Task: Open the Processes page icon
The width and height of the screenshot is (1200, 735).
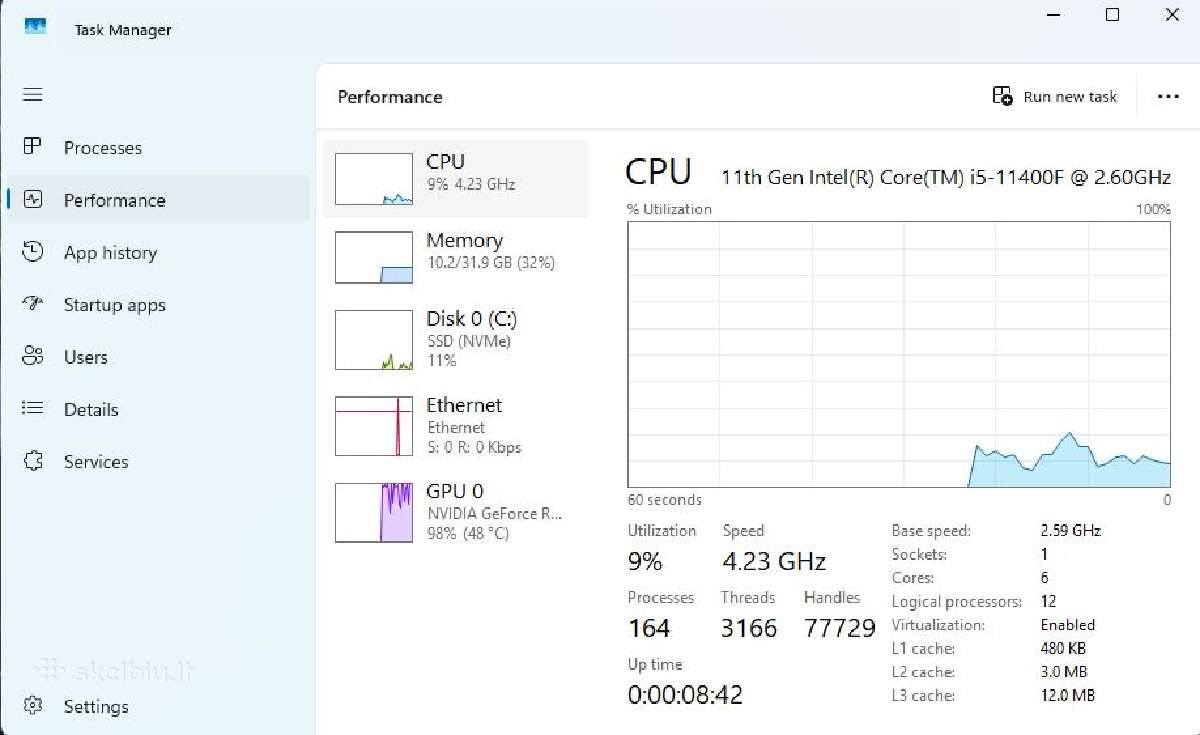Action: [x=33, y=147]
